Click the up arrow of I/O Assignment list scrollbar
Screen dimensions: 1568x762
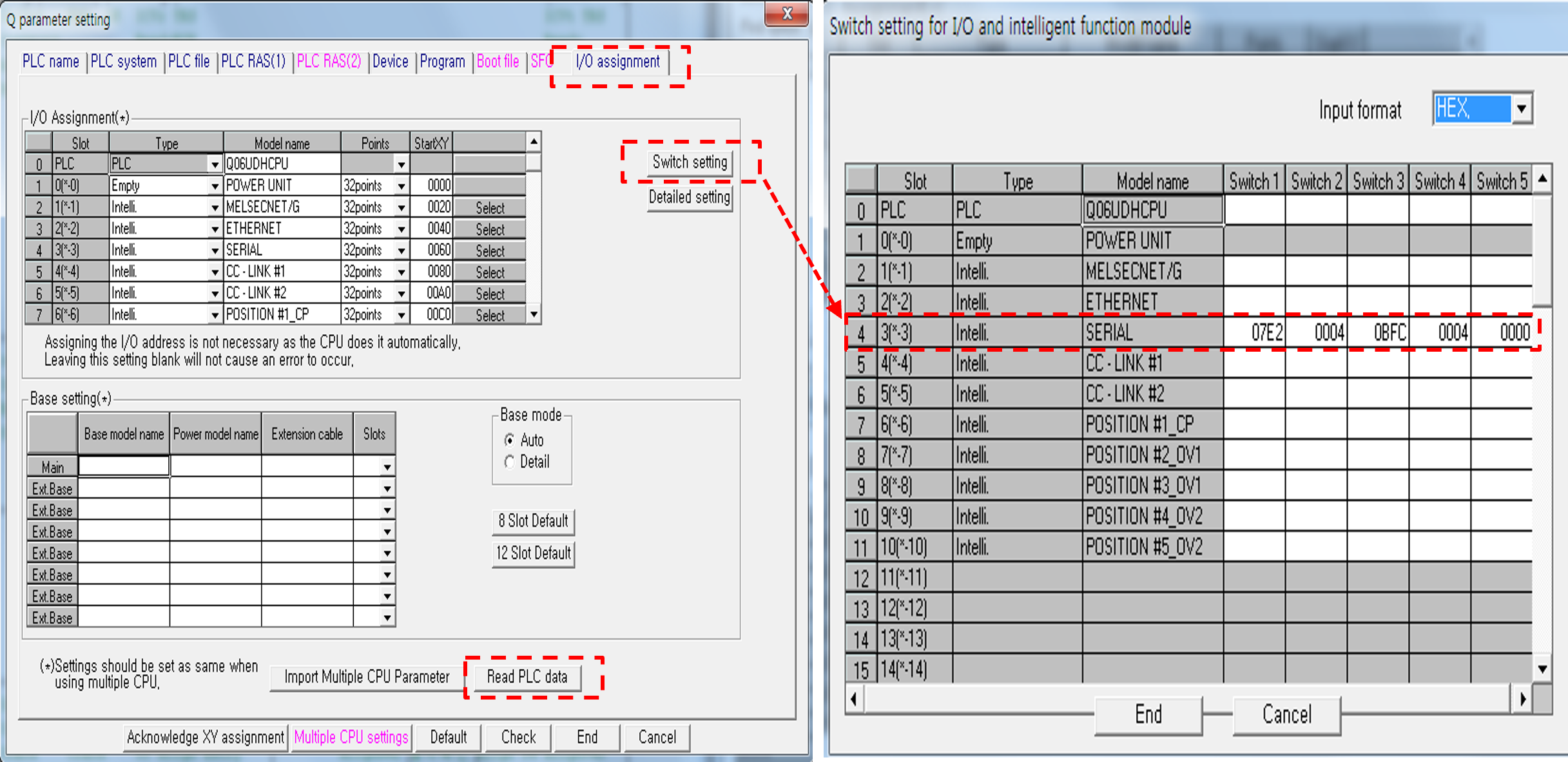point(534,141)
